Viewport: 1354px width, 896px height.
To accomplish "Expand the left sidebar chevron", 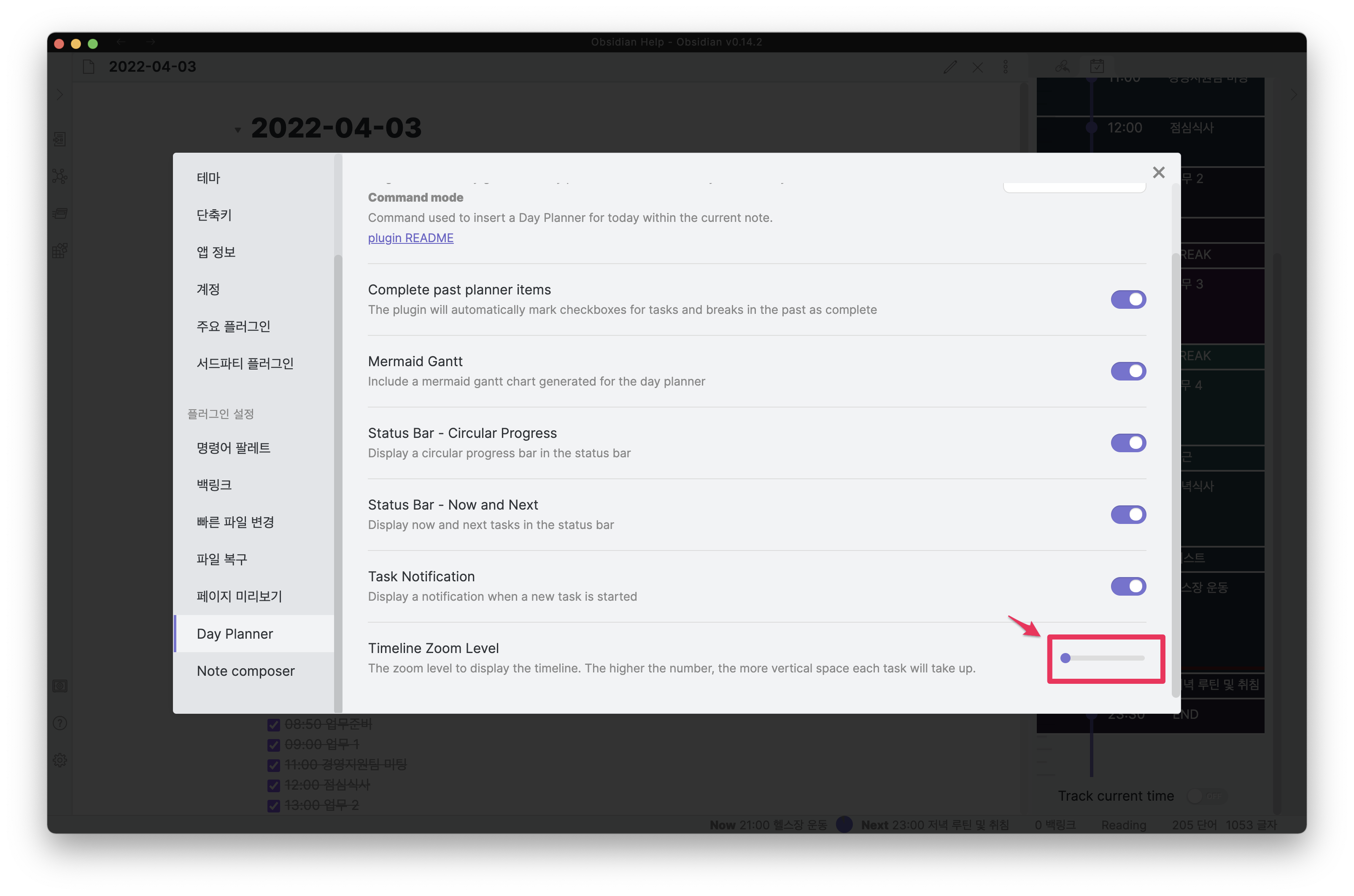I will 60,94.
